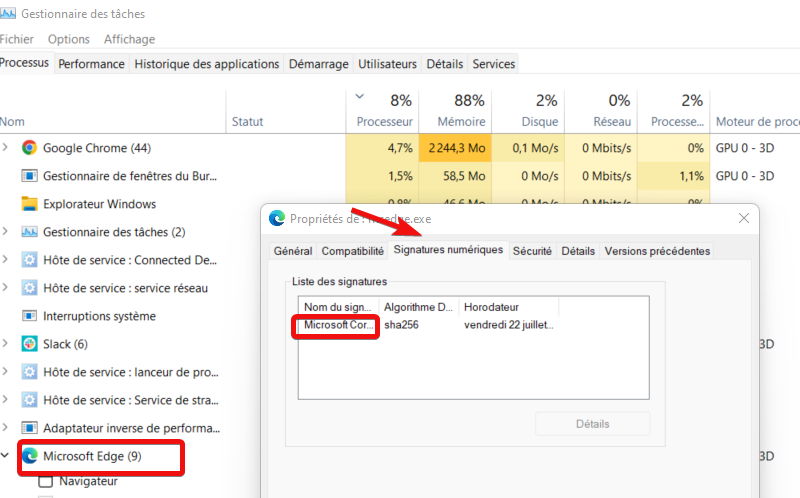The height and width of the screenshot is (498, 800).
Task: Sort by Processe... GPU 2% column header
Action: point(673,112)
